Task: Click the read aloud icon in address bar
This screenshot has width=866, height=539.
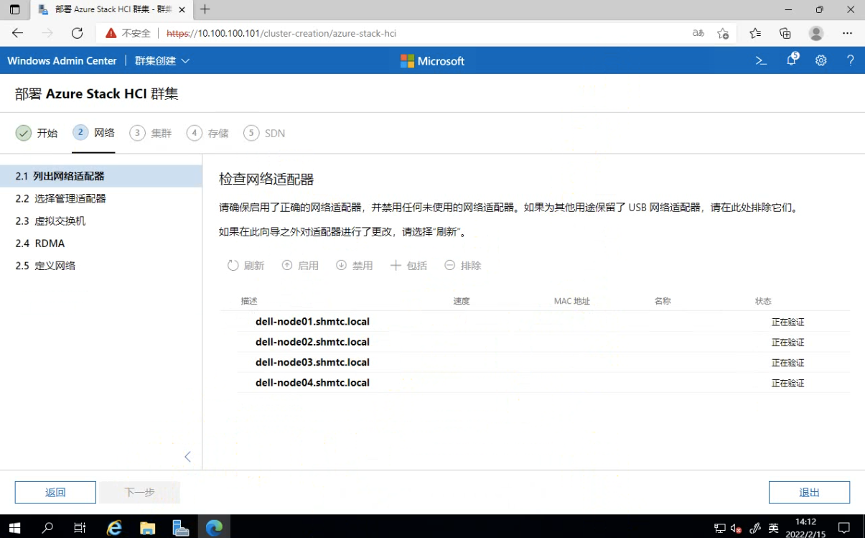Action: [x=698, y=33]
